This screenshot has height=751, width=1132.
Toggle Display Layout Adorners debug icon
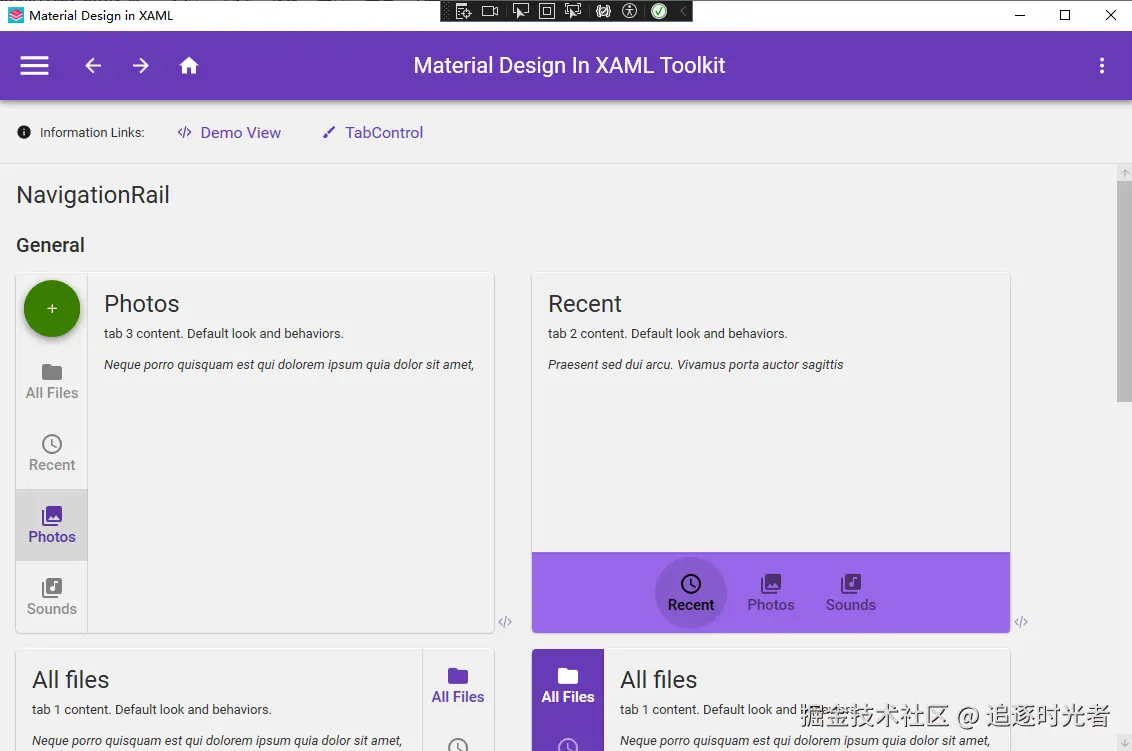point(547,11)
